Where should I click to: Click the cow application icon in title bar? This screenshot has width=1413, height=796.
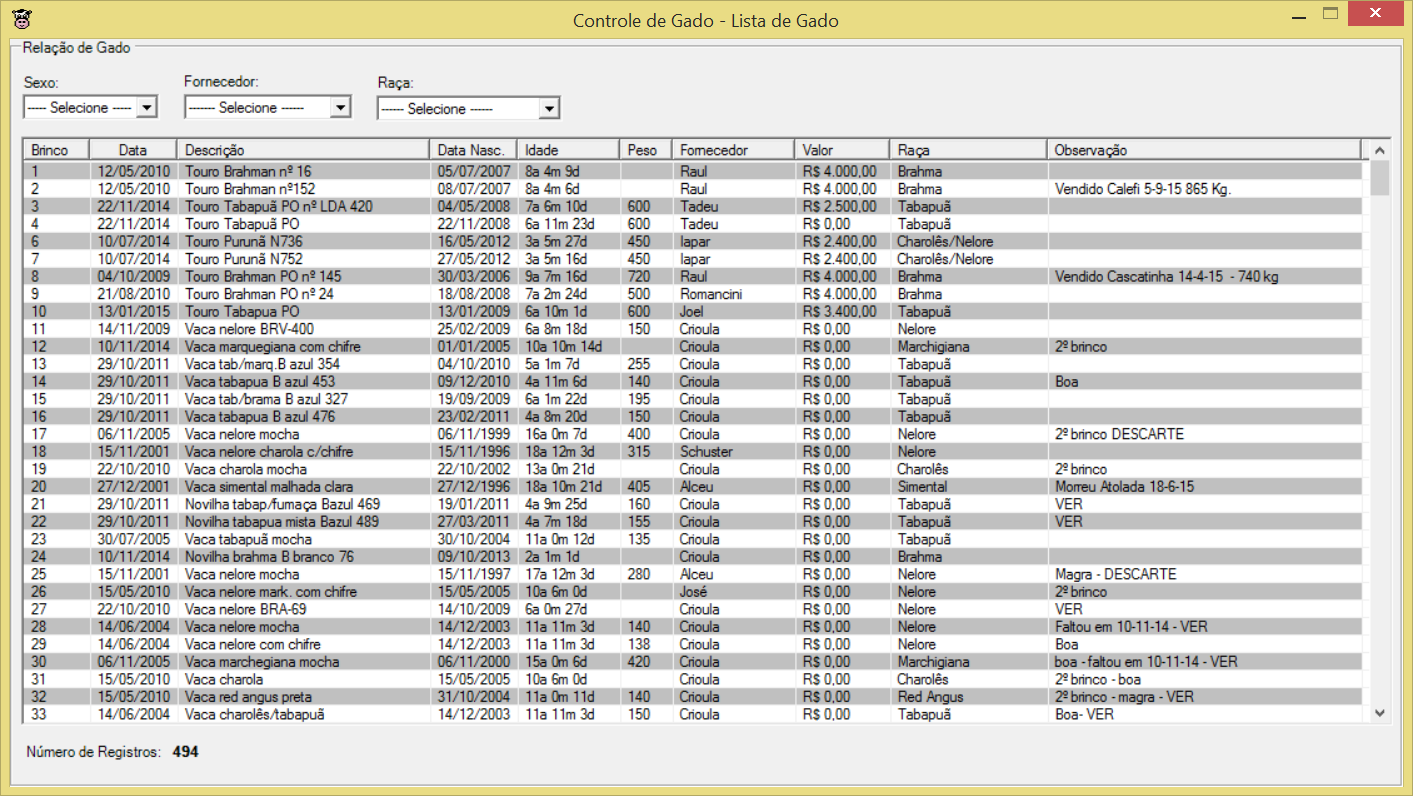coord(21,18)
